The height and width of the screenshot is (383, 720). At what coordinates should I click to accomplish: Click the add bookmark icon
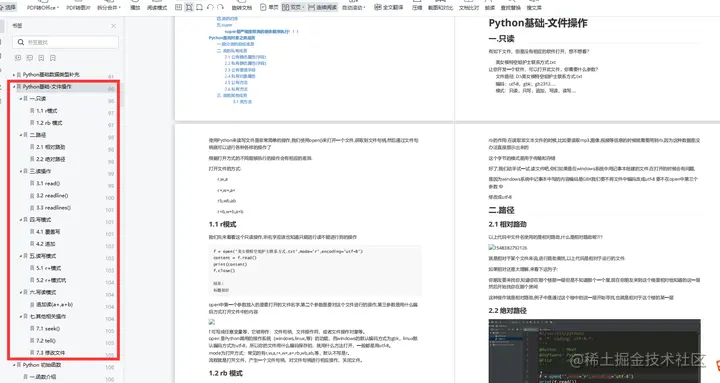click(41, 58)
